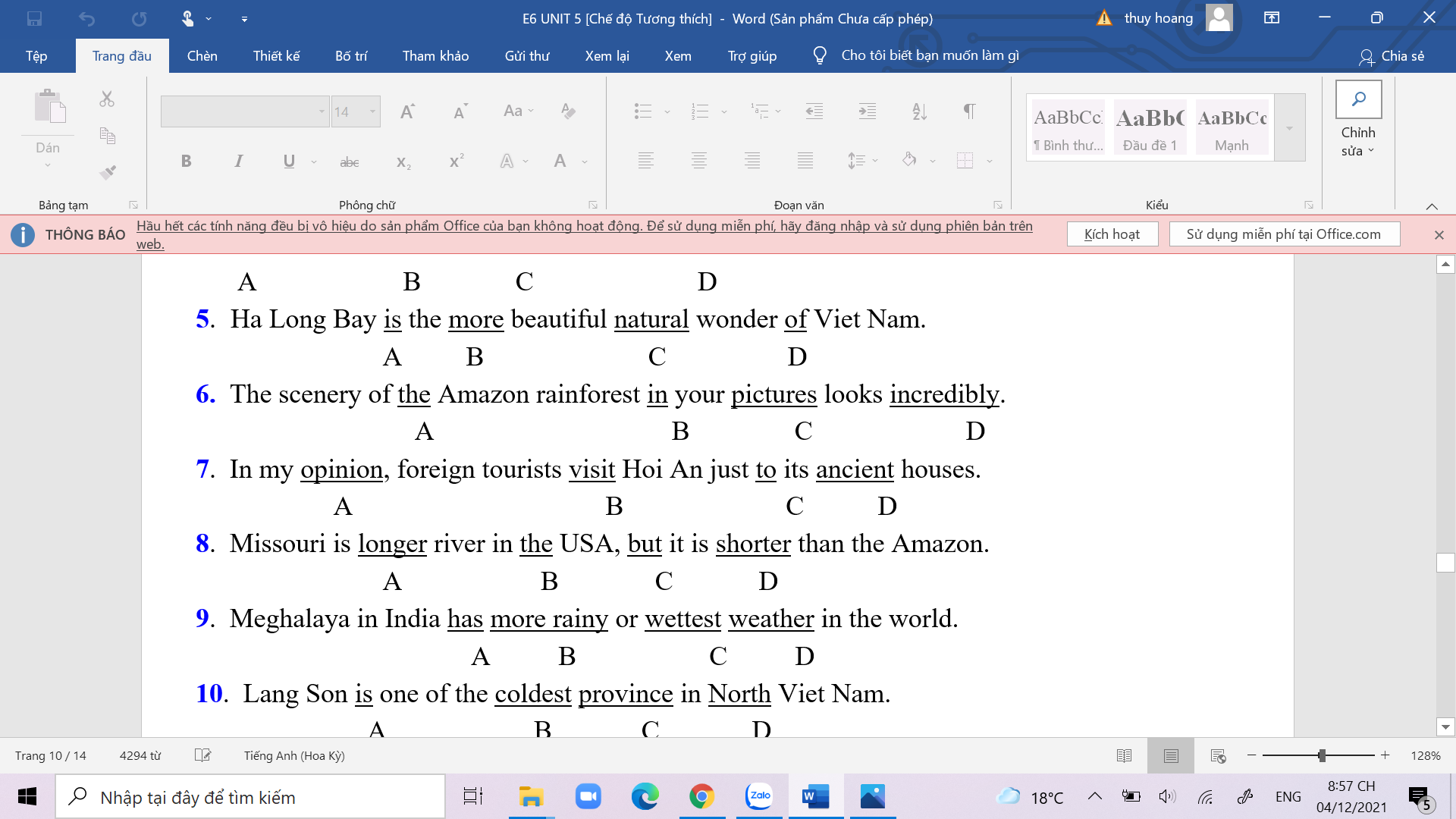
Task: Click the spelling proofing icon in status bar
Action: [x=202, y=755]
